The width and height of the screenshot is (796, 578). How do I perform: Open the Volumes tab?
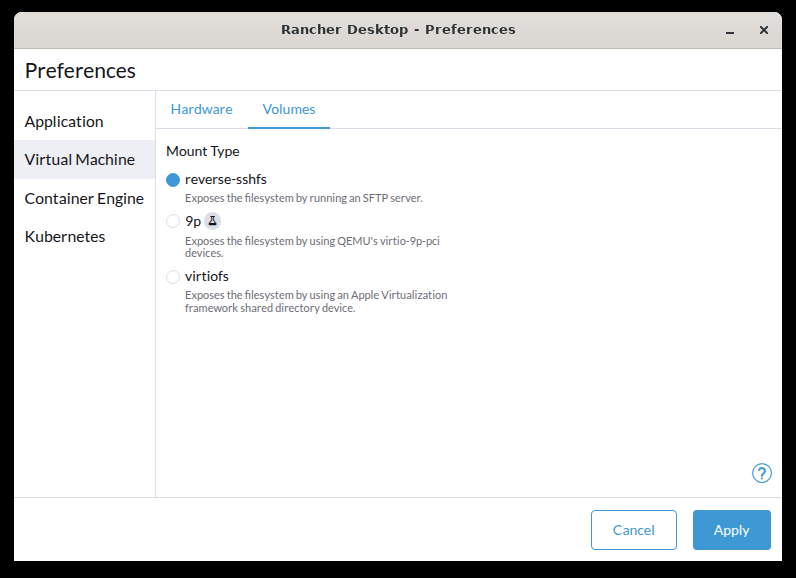point(289,109)
